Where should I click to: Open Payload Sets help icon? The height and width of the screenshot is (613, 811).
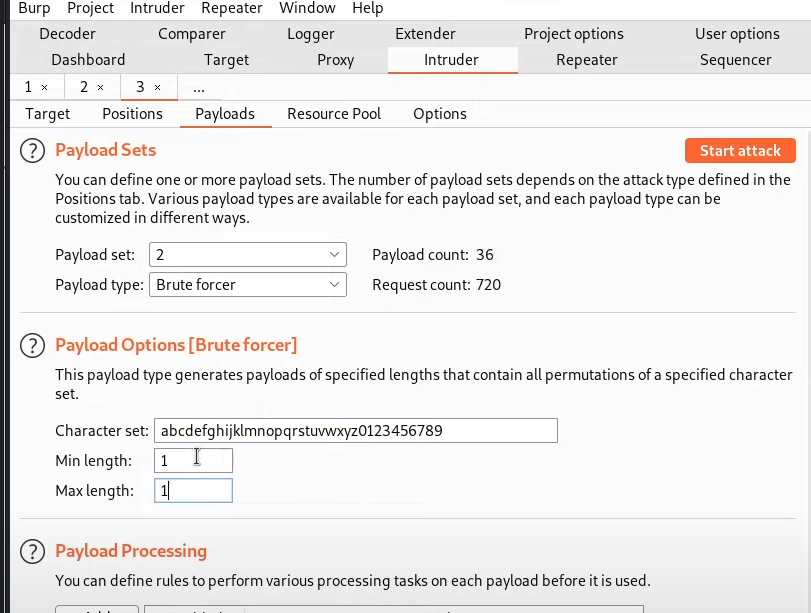coord(32,151)
